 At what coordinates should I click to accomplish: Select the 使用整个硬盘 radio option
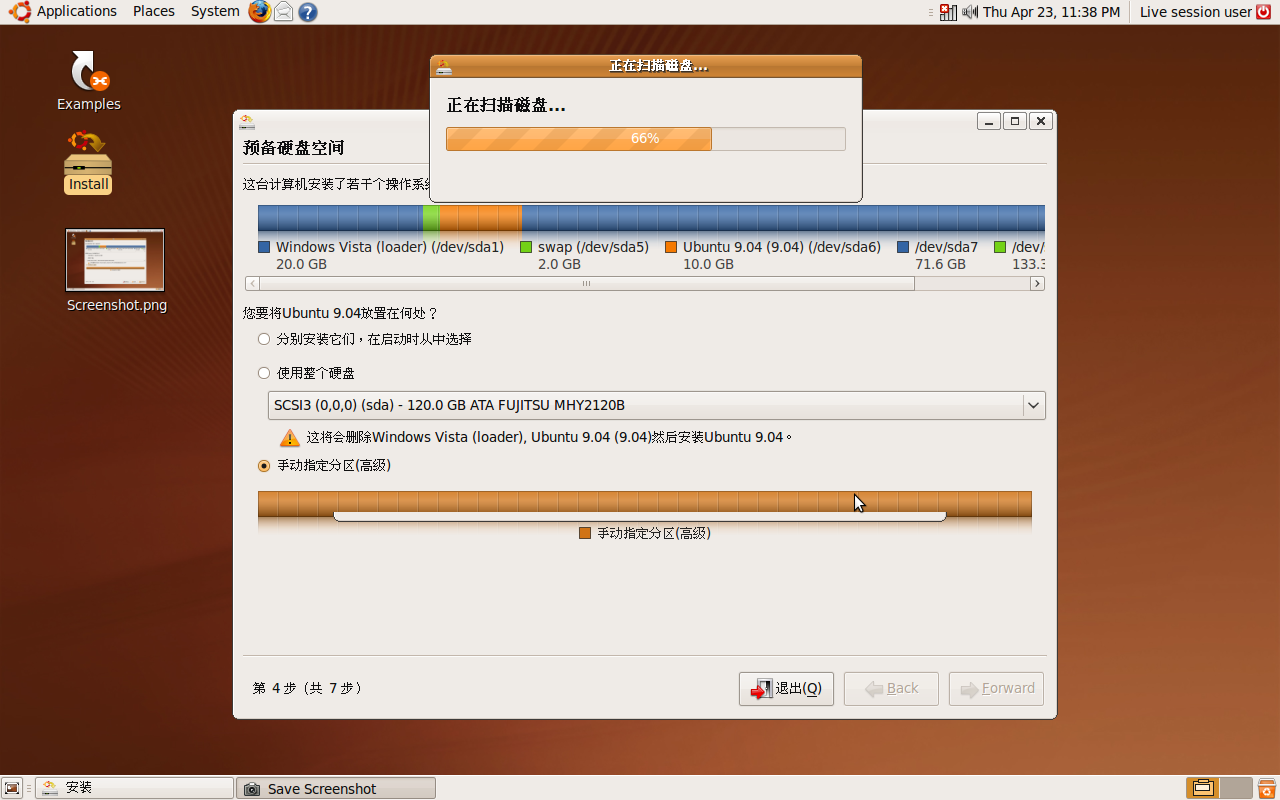tap(264, 373)
